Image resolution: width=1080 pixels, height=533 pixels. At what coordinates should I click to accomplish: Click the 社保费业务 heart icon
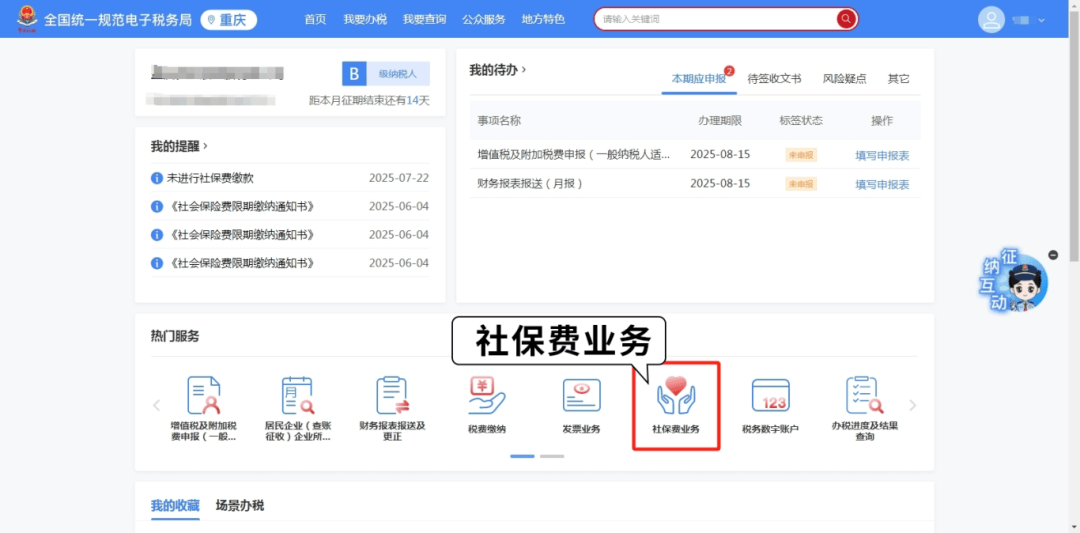(x=676, y=396)
